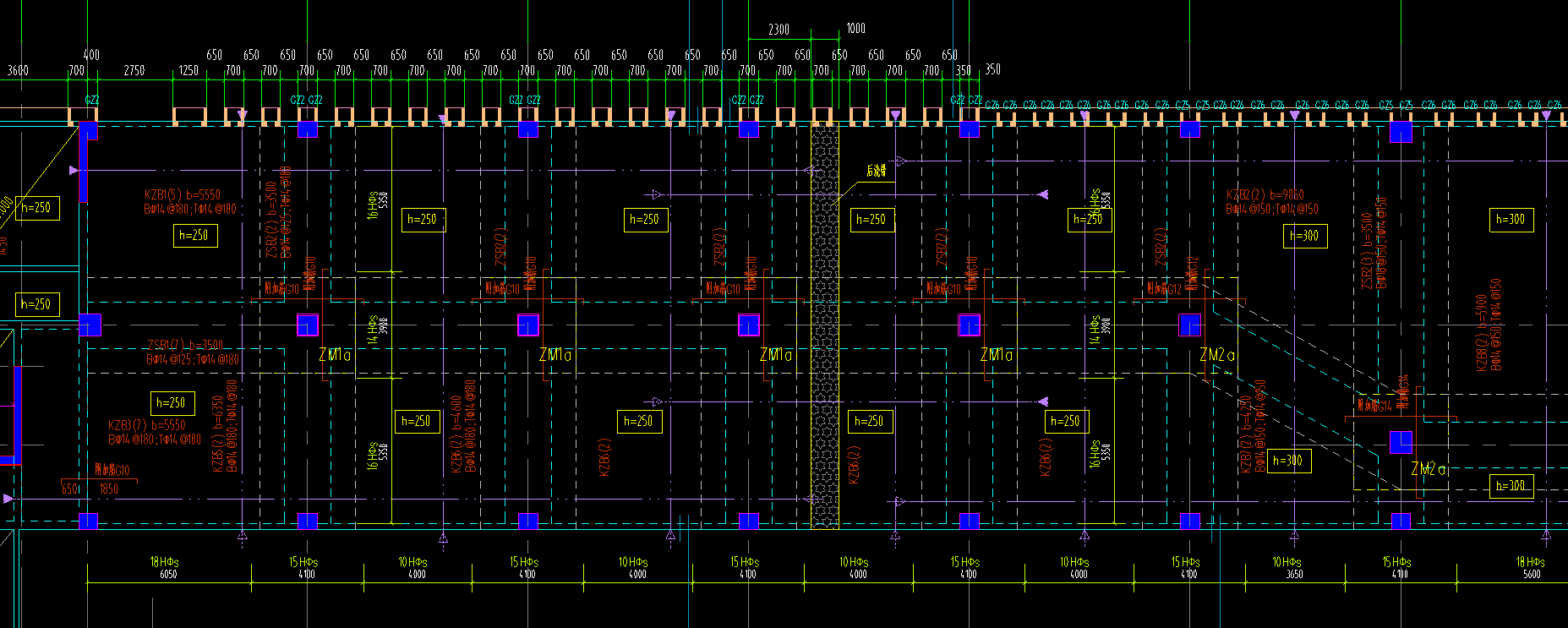Click the 1000 dimension text
Viewport: 1568px width, 628px height.
855,29
